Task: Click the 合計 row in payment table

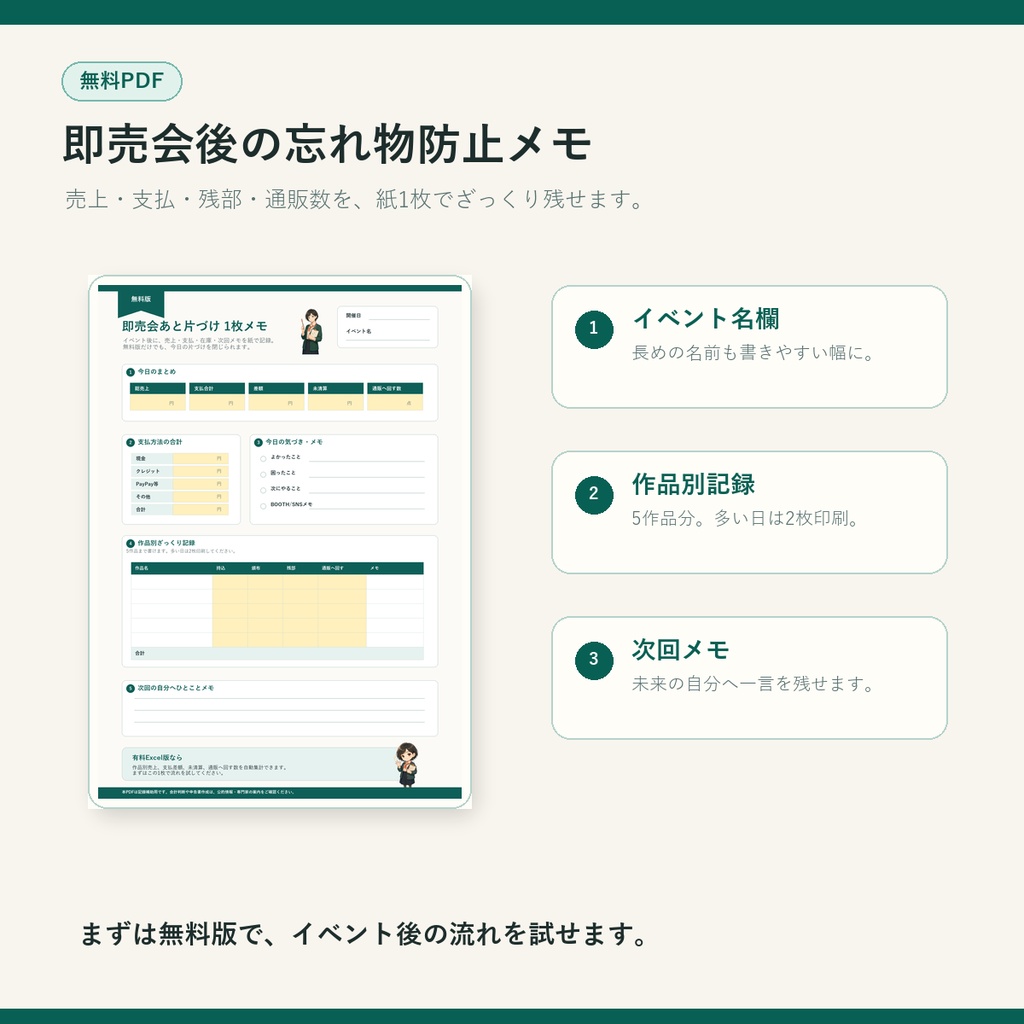Action: 180,509
